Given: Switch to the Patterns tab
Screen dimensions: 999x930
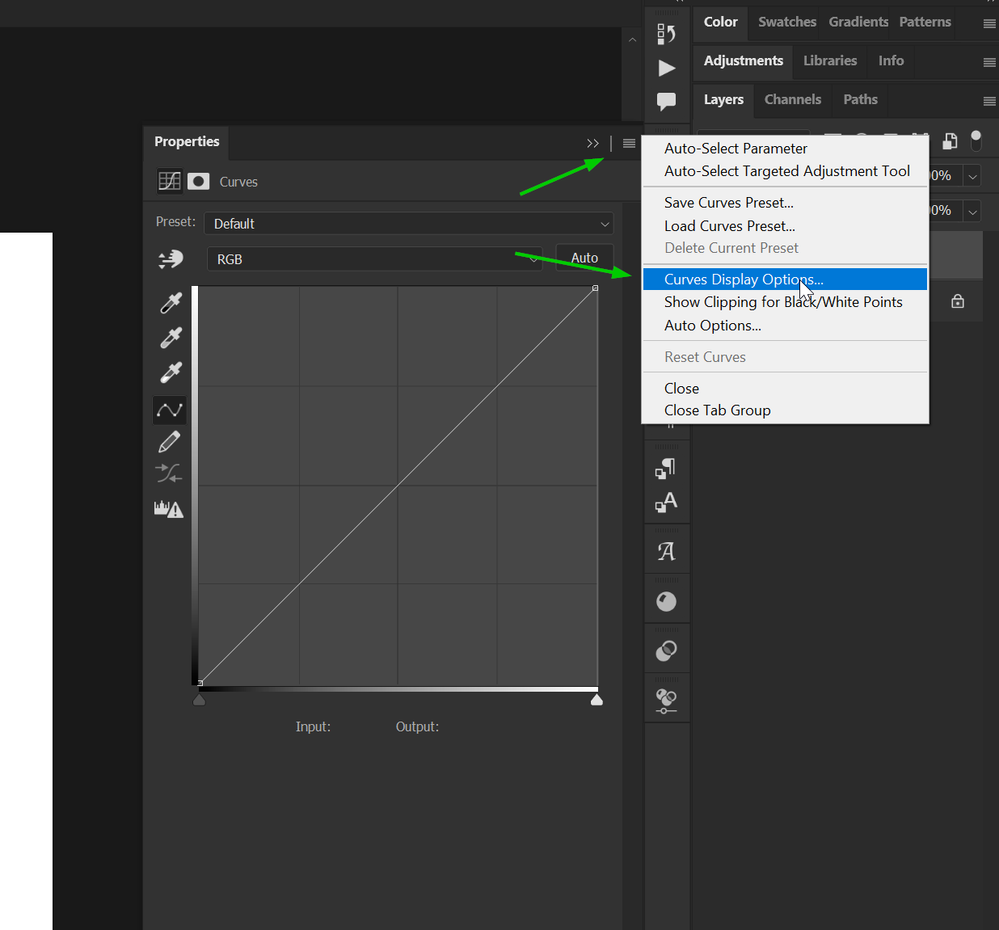Looking at the screenshot, I should (x=924, y=22).
